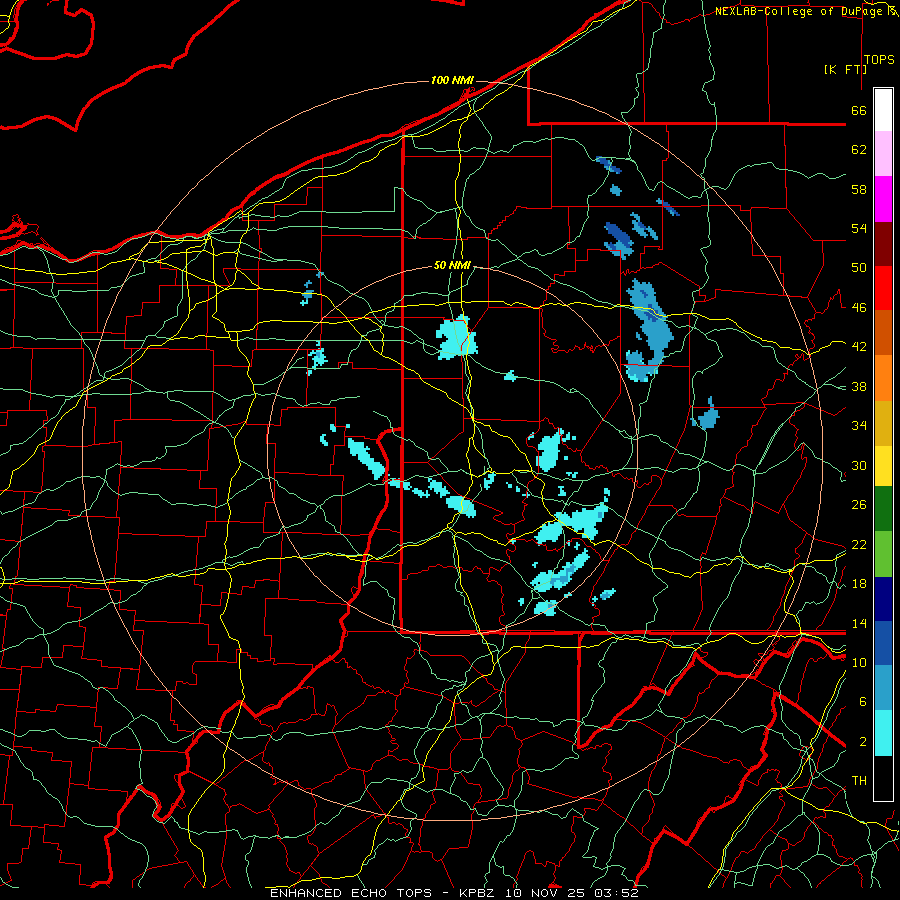Select the "6" scale label
900x900 pixels.
point(863,702)
